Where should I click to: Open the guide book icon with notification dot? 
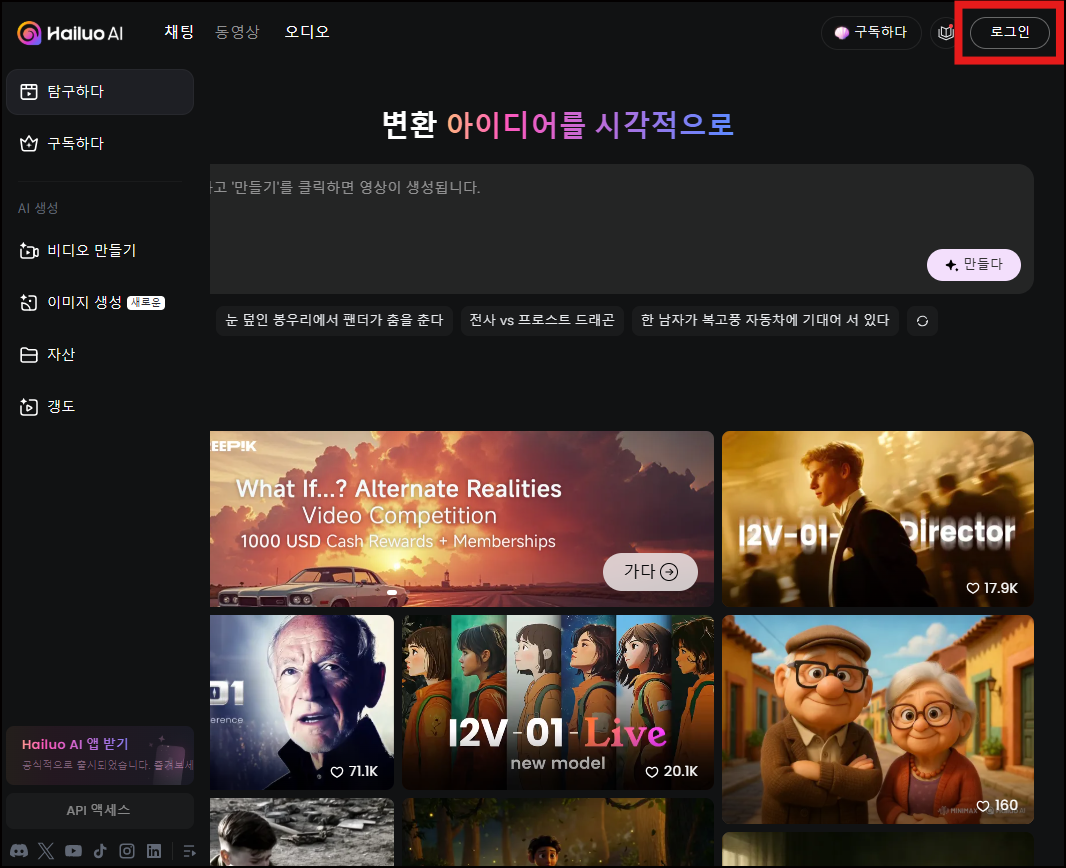coord(946,32)
